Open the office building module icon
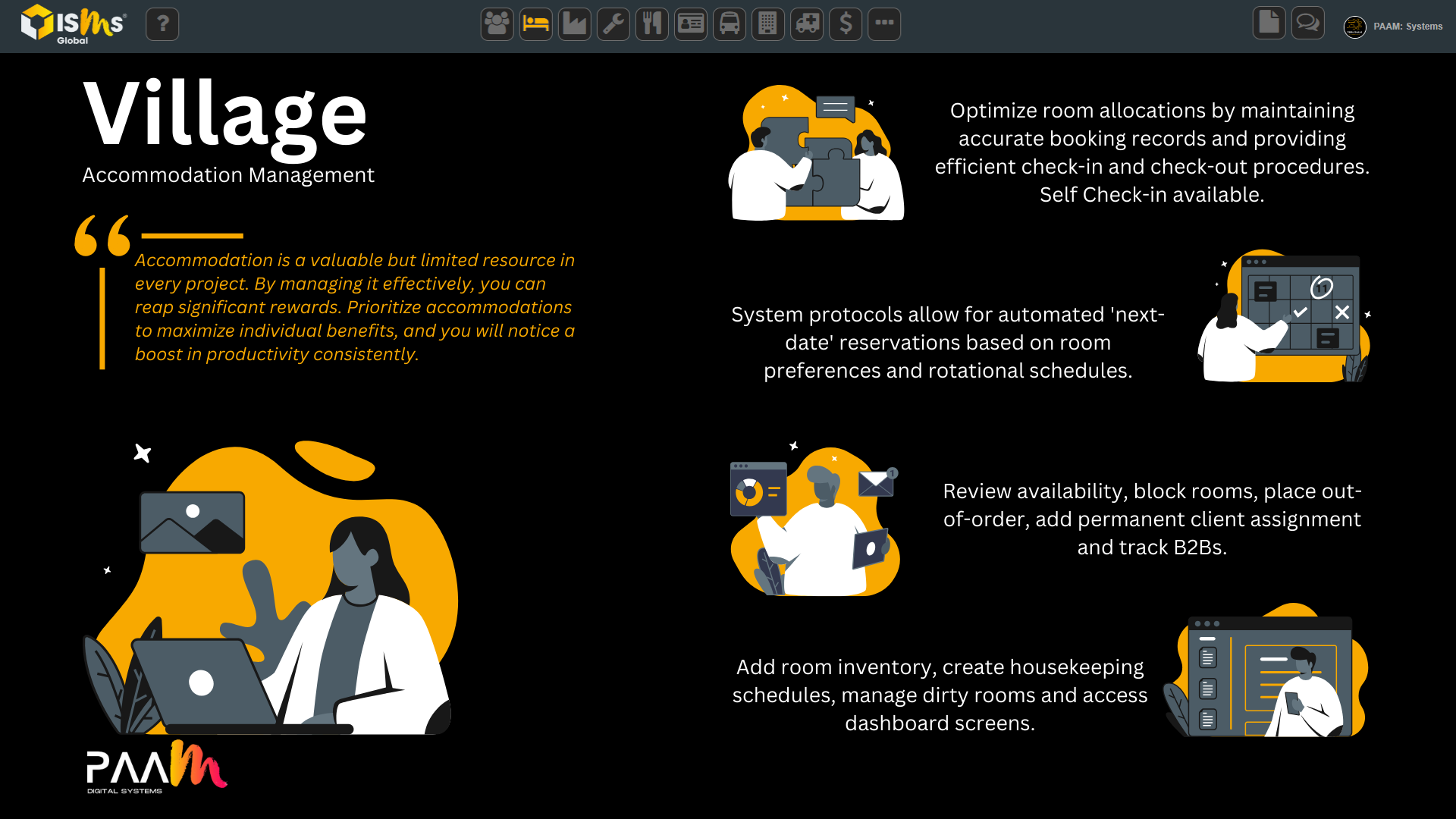 (767, 24)
